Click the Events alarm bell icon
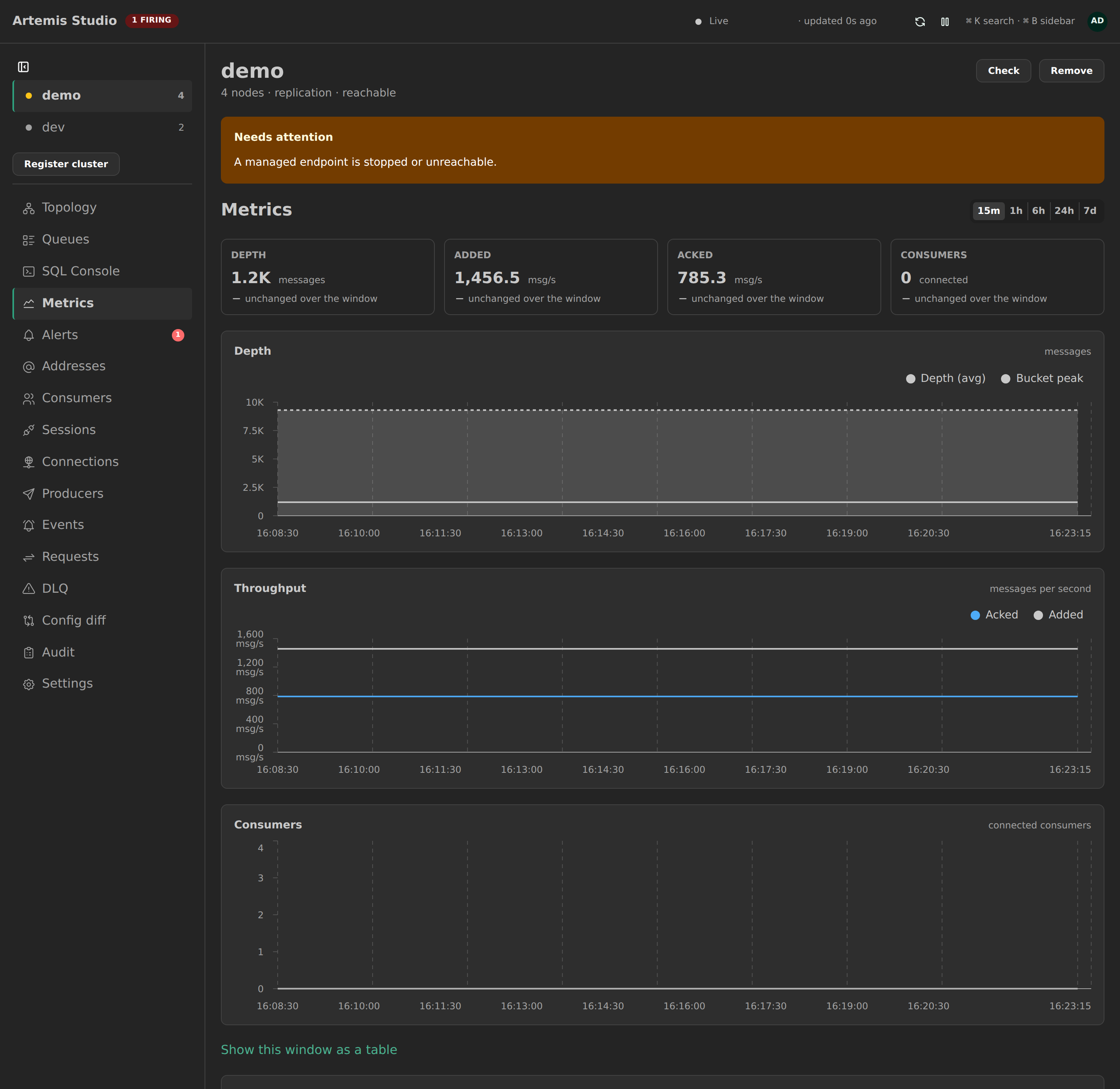1120x1089 pixels. (x=29, y=525)
